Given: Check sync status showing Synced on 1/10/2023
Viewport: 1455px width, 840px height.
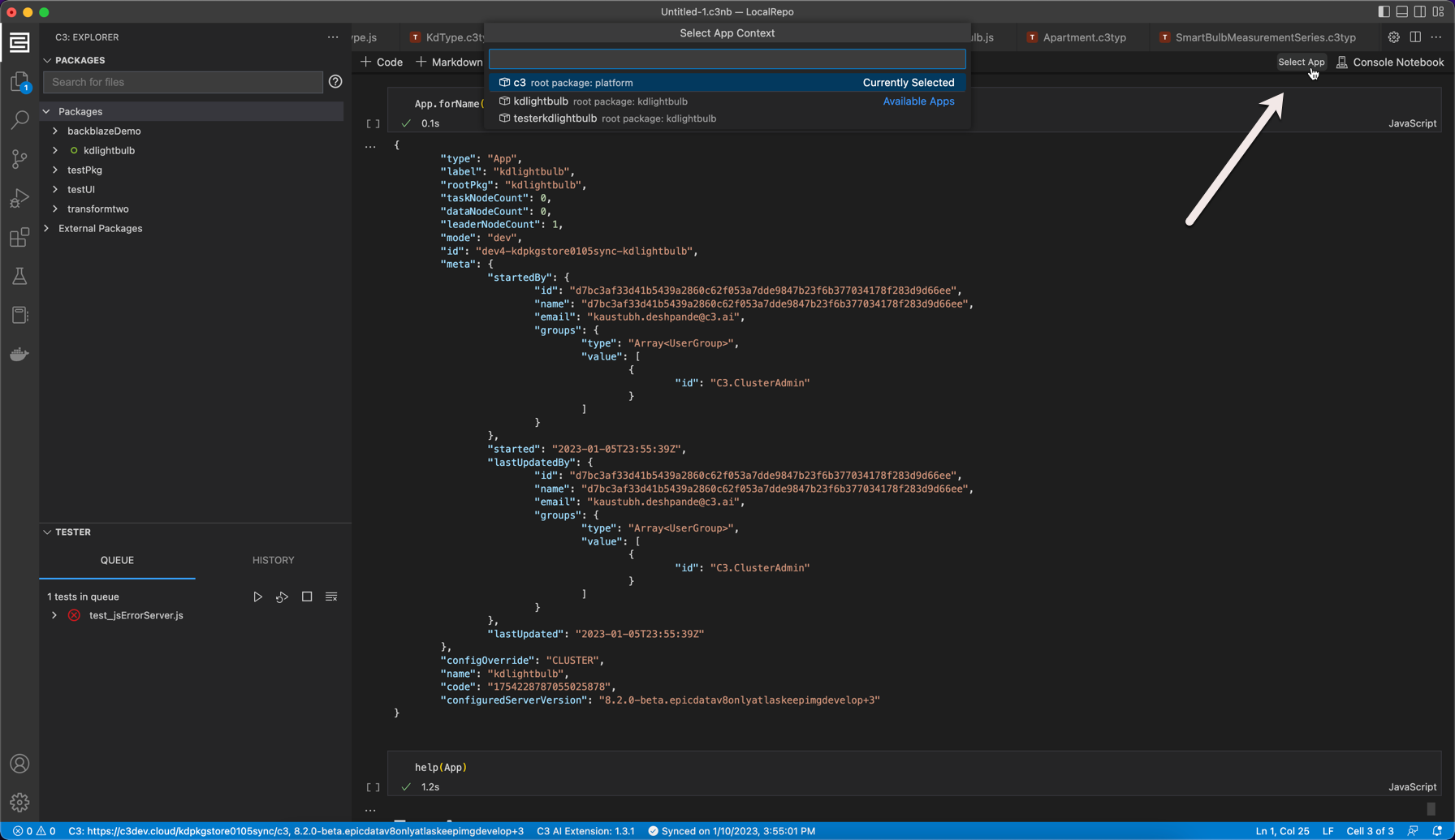Looking at the screenshot, I should pos(733,830).
